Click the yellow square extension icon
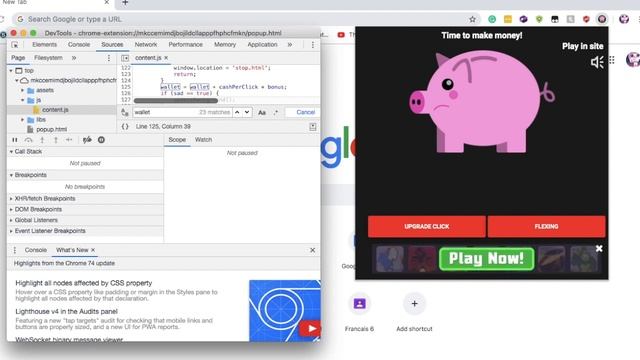Image resolution: width=640 pixels, height=360 pixels. 508,19
